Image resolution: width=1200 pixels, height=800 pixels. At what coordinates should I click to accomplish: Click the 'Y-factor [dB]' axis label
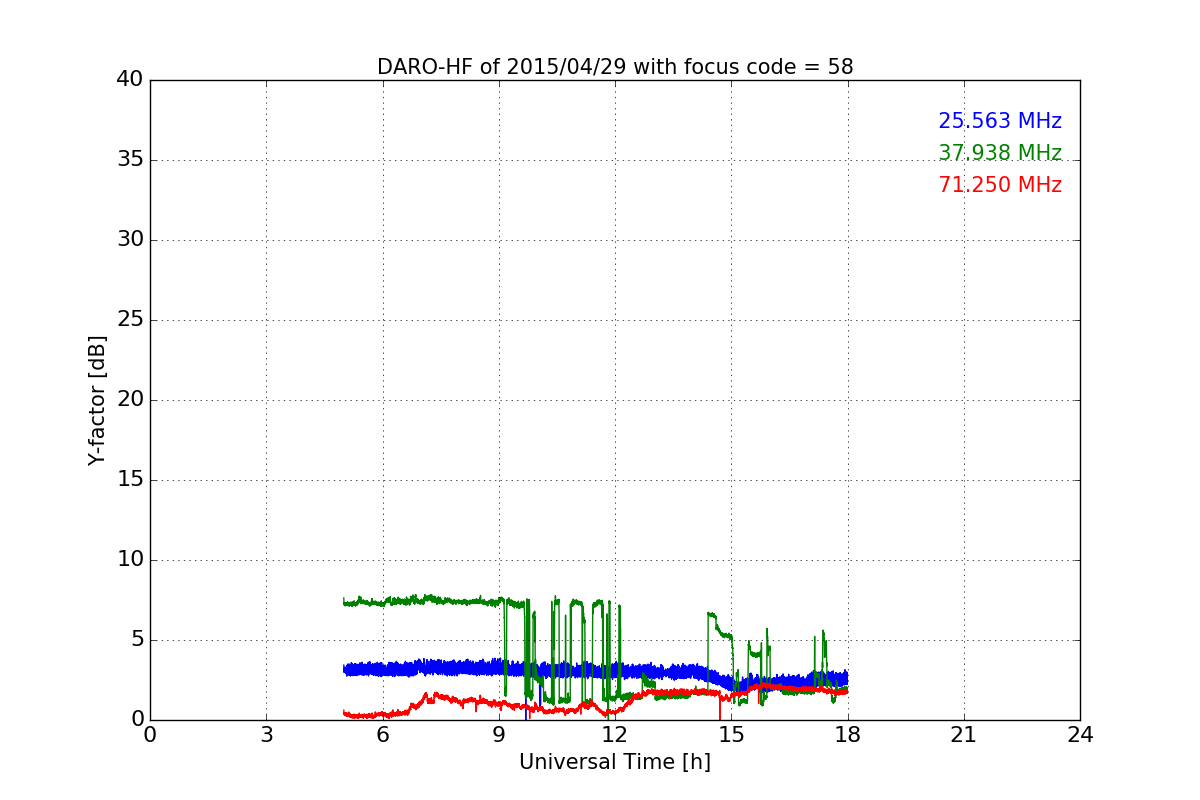tap(97, 400)
